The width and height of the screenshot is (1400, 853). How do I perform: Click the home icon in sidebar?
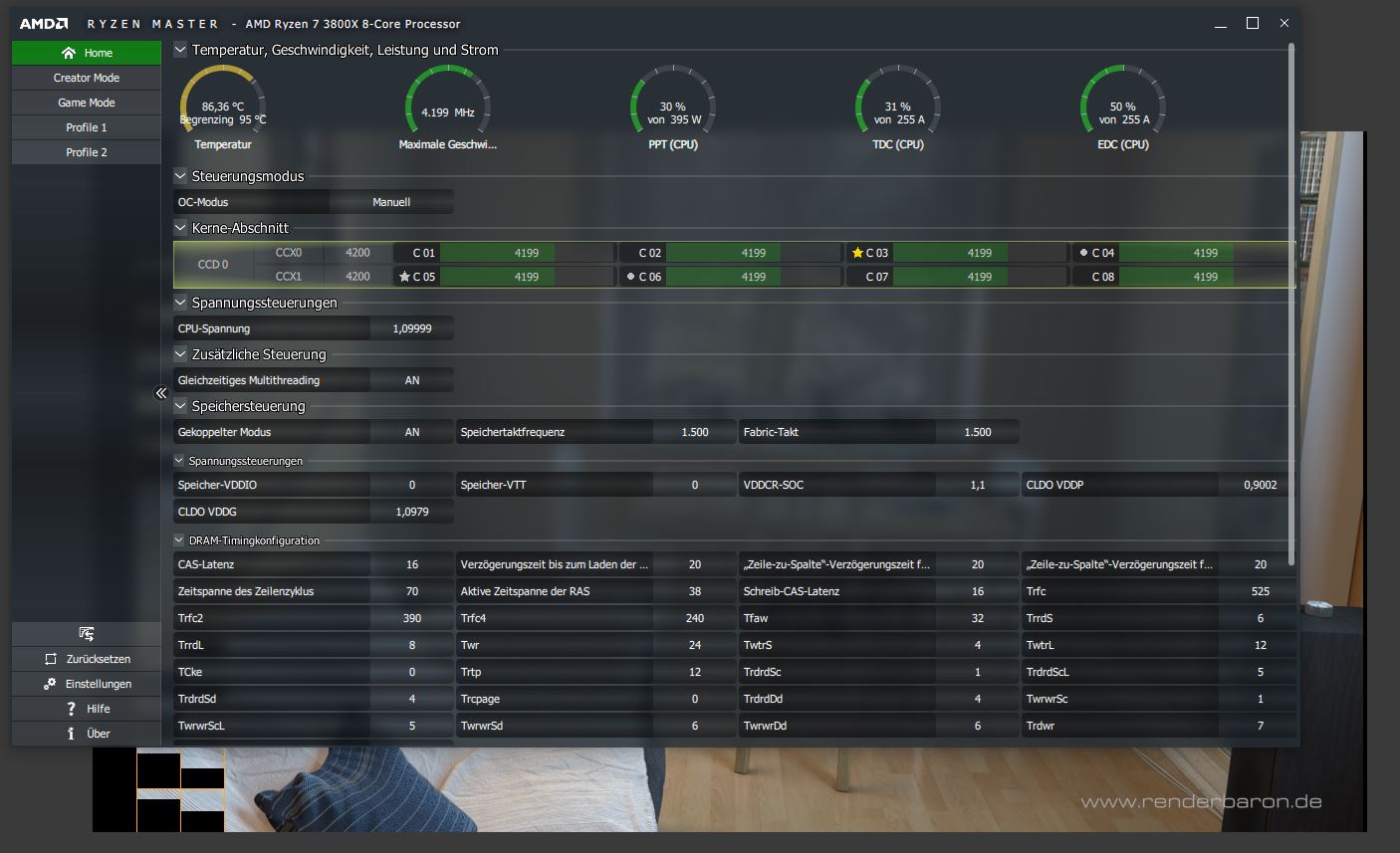coord(68,53)
